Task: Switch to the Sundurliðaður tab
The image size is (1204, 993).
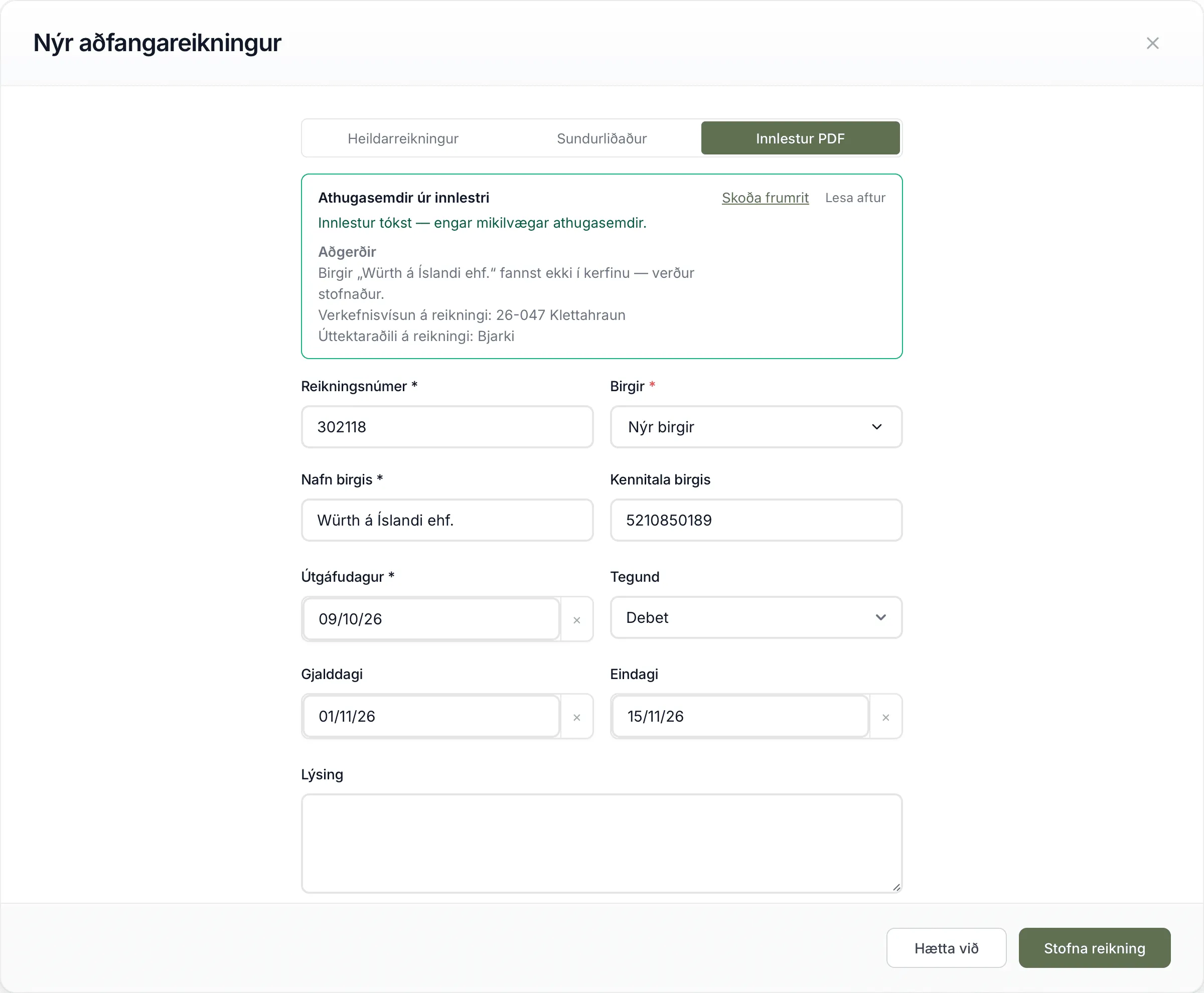Action: pyautogui.click(x=601, y=138)
